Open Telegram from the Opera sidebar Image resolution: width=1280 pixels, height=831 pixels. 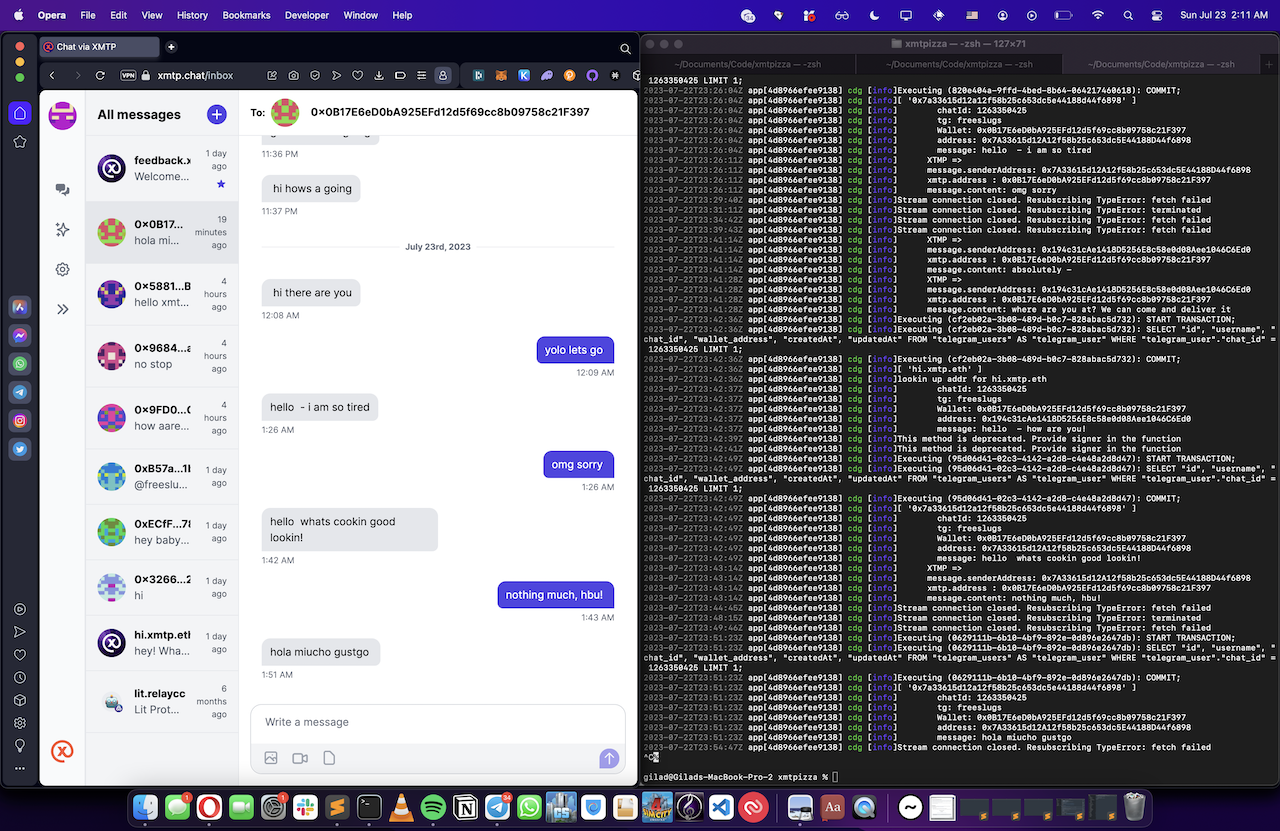pyautogui.click(x=20, y=392)
